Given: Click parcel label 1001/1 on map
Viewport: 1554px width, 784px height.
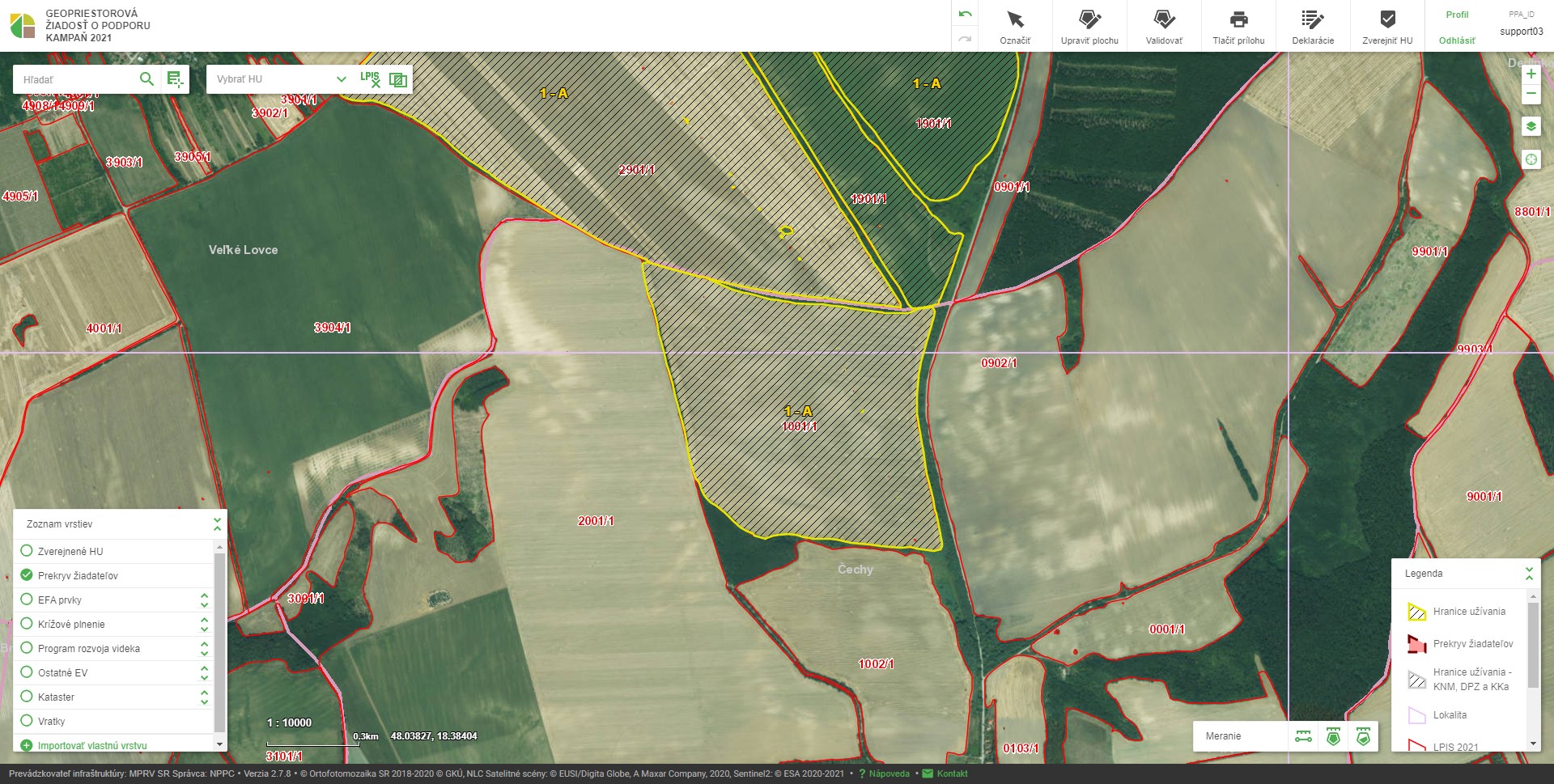Looking at the screenshot, I should [x=799, y=426].
